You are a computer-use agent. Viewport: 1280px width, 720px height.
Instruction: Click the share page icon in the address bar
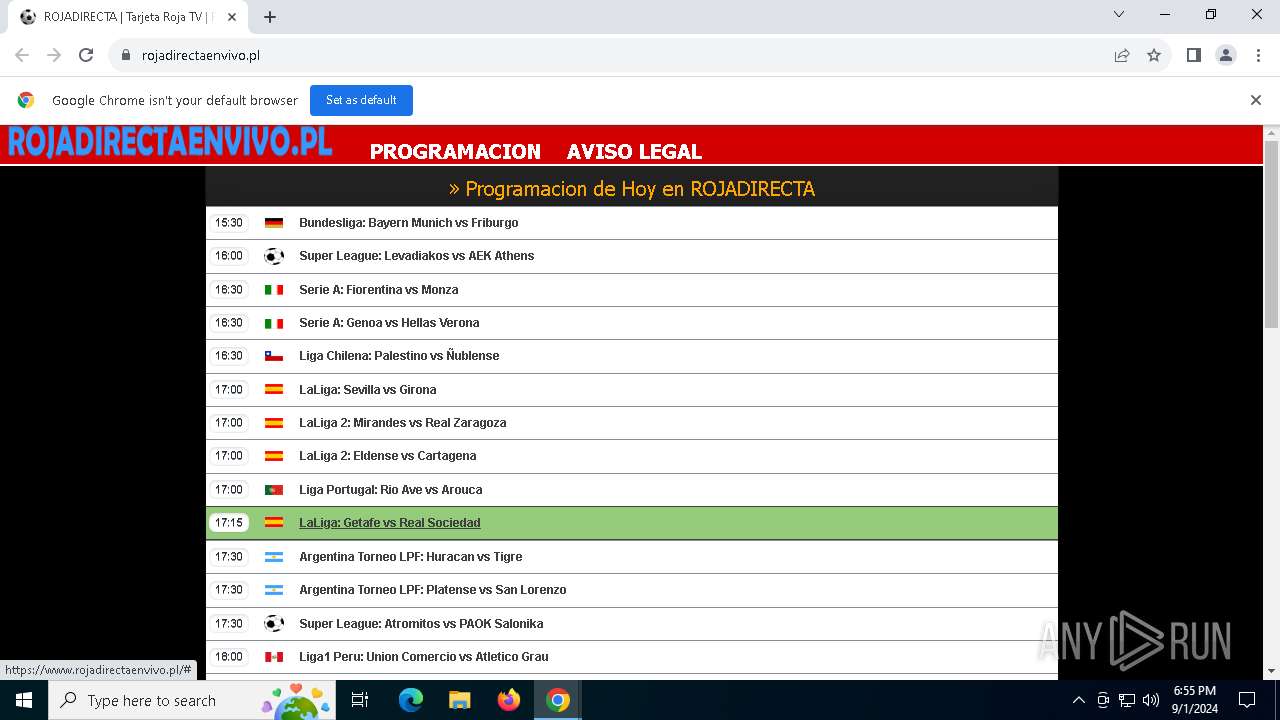[x=1122, y=55]
